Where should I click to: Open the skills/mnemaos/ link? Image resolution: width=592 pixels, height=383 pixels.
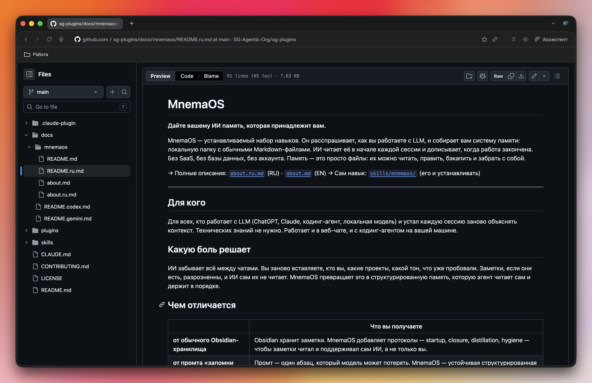[x=393, y=173]
